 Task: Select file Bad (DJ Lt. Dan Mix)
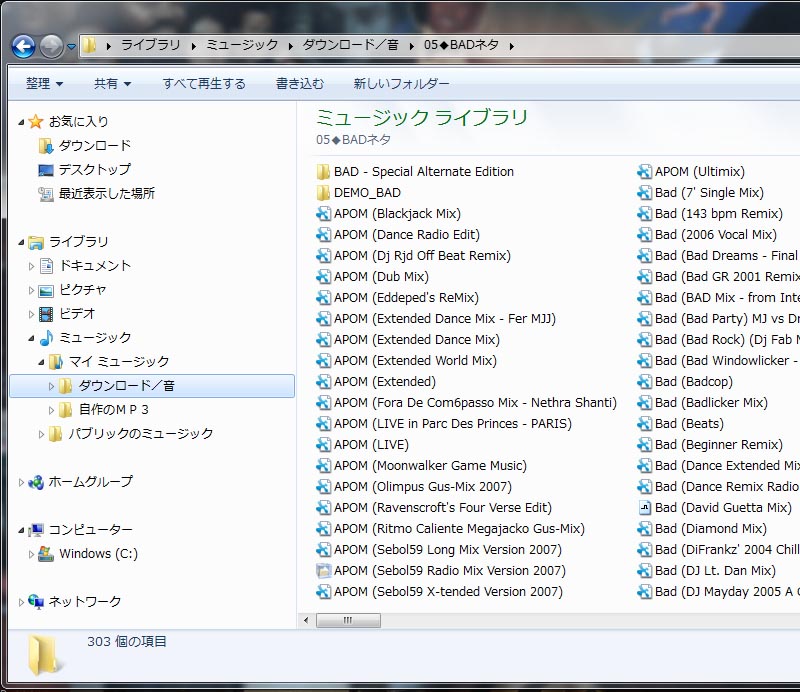[x=715, y=571]
